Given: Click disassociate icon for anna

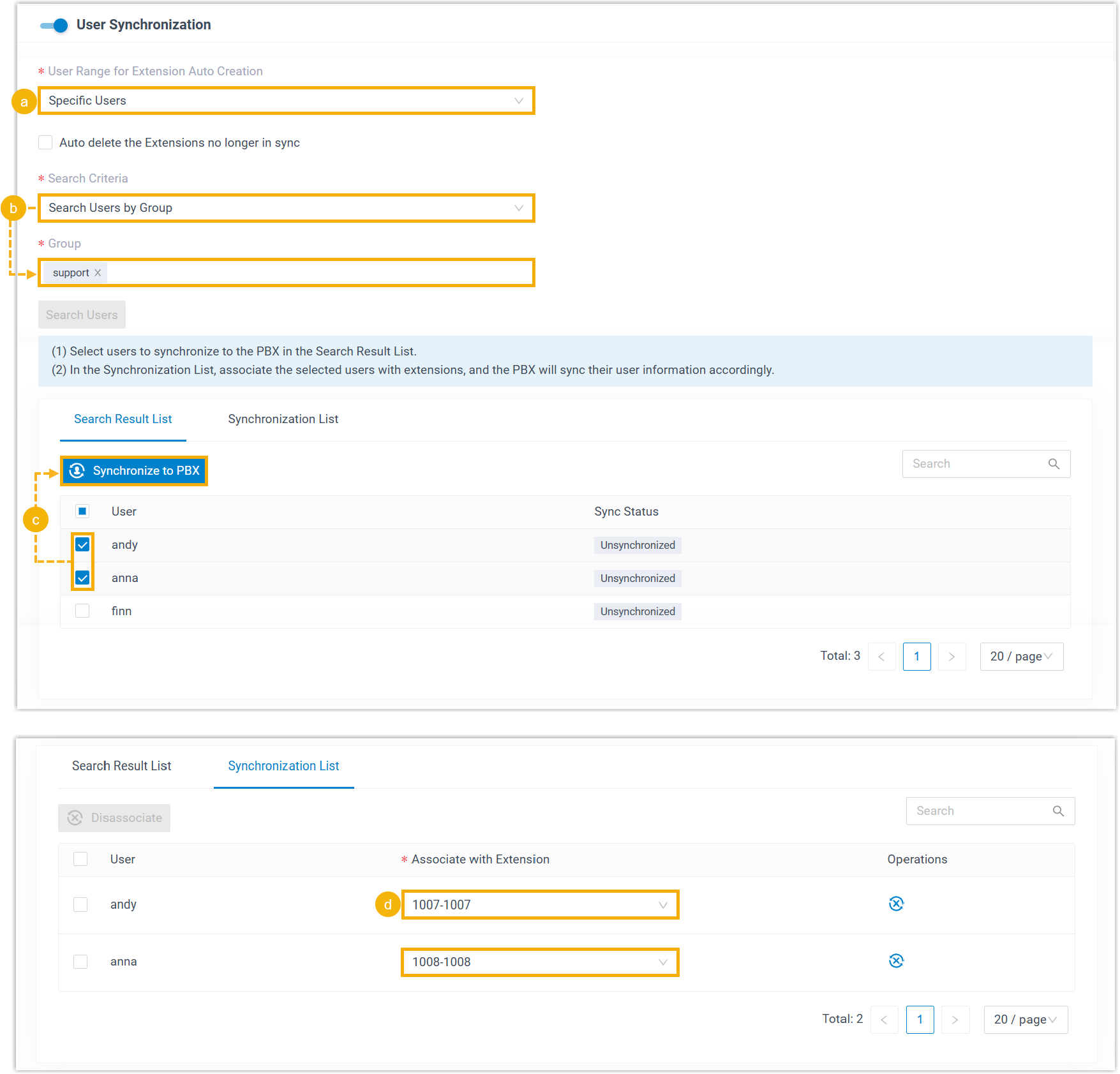Looking at the screenshot, I should (x=896, y=961).
